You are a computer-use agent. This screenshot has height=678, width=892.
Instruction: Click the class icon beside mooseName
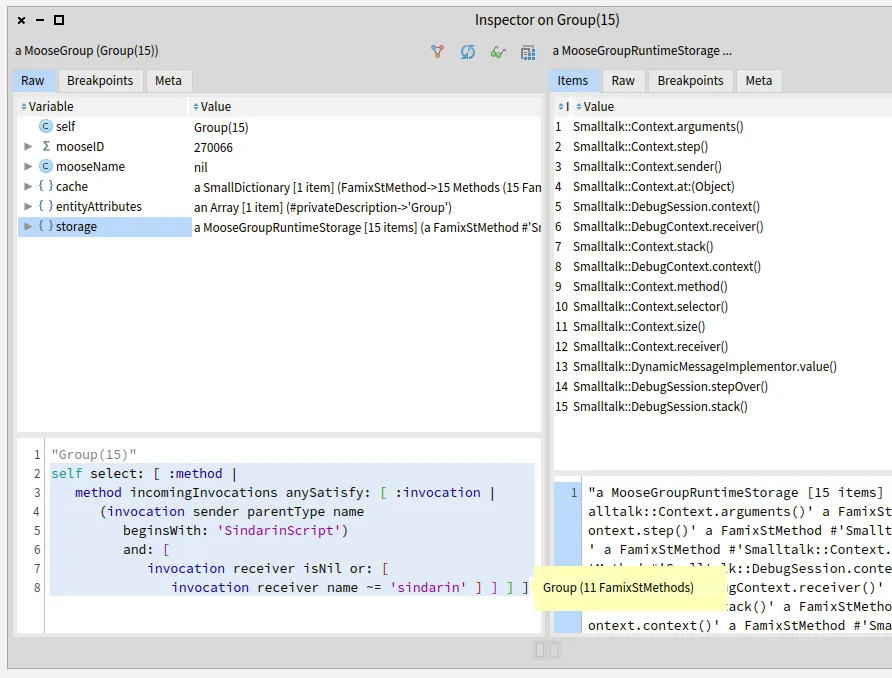[46, 166]
